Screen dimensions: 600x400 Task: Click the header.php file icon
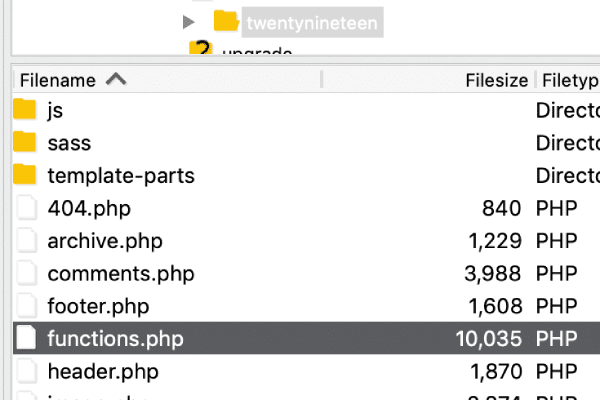(26, 371)
